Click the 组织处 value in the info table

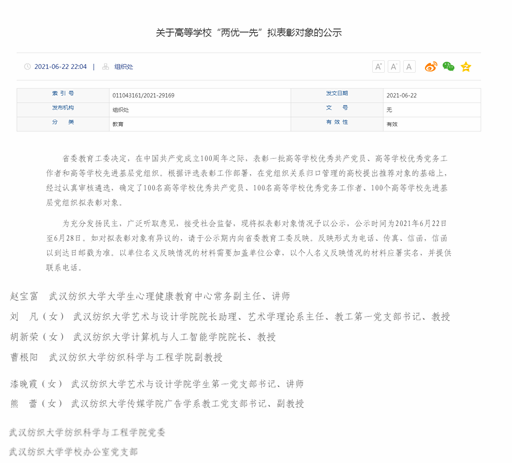[x=120, y=110]
